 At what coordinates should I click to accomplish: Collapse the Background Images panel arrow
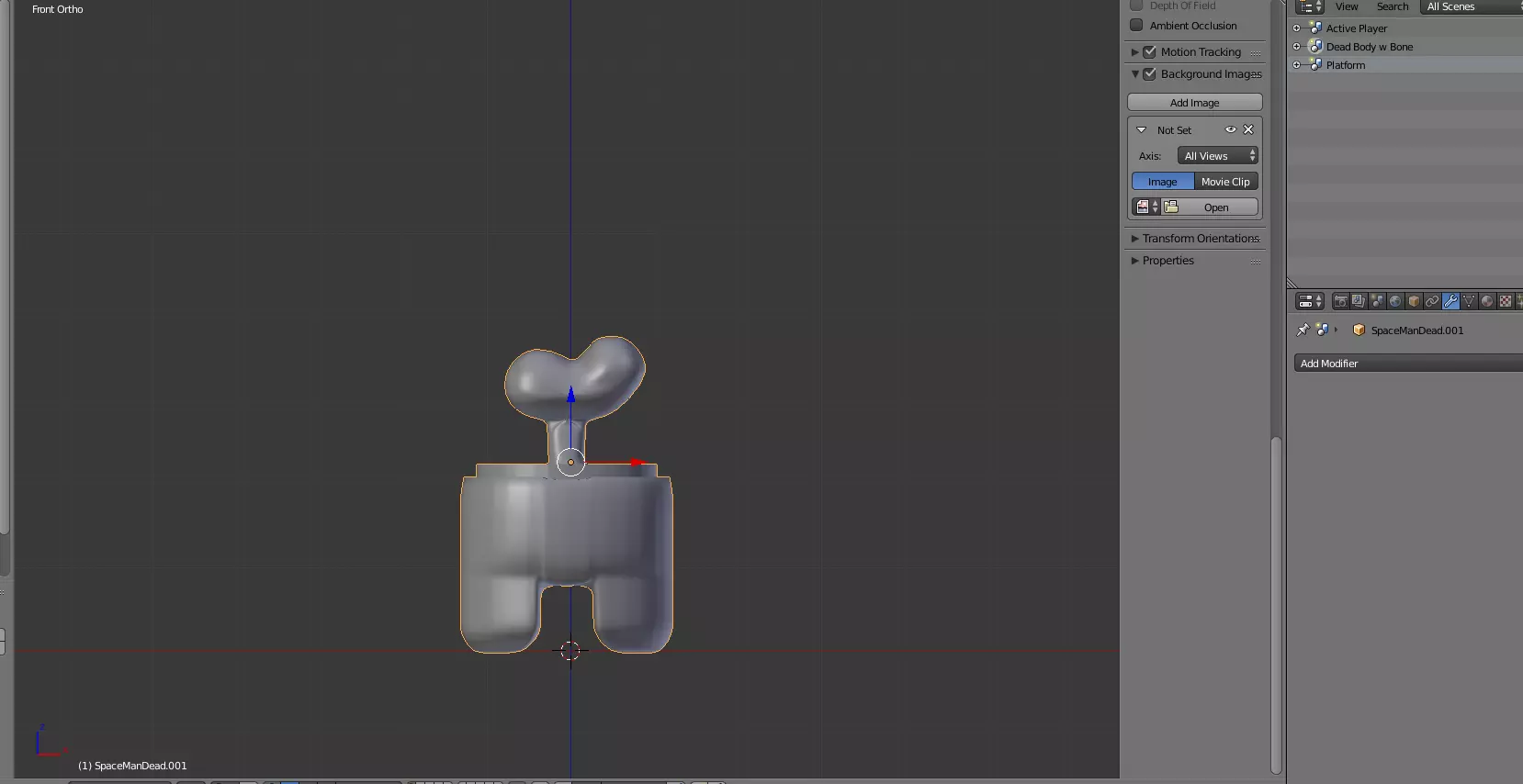pos(1134,74)
